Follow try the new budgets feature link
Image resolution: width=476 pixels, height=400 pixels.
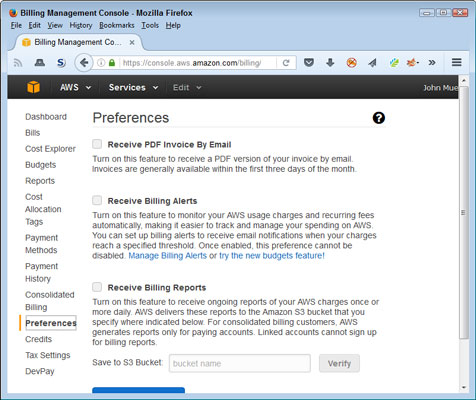tap(272, 256)
